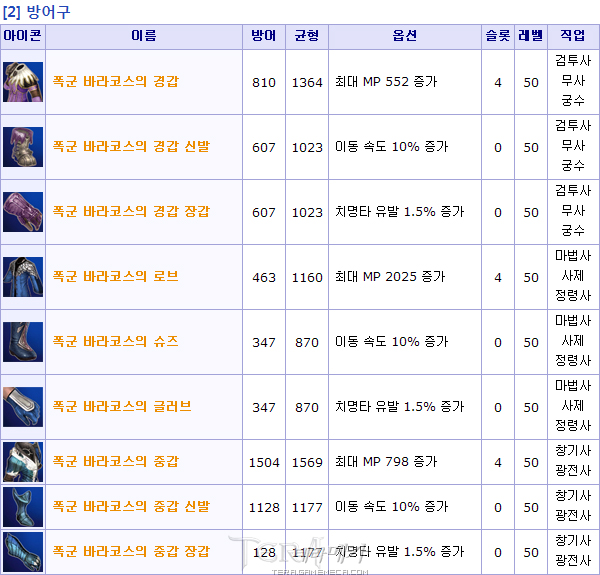The height and width of the screenshot is (575, 600).
Task: Select level 50 in 글러브 row
Action: pos(531,408)
